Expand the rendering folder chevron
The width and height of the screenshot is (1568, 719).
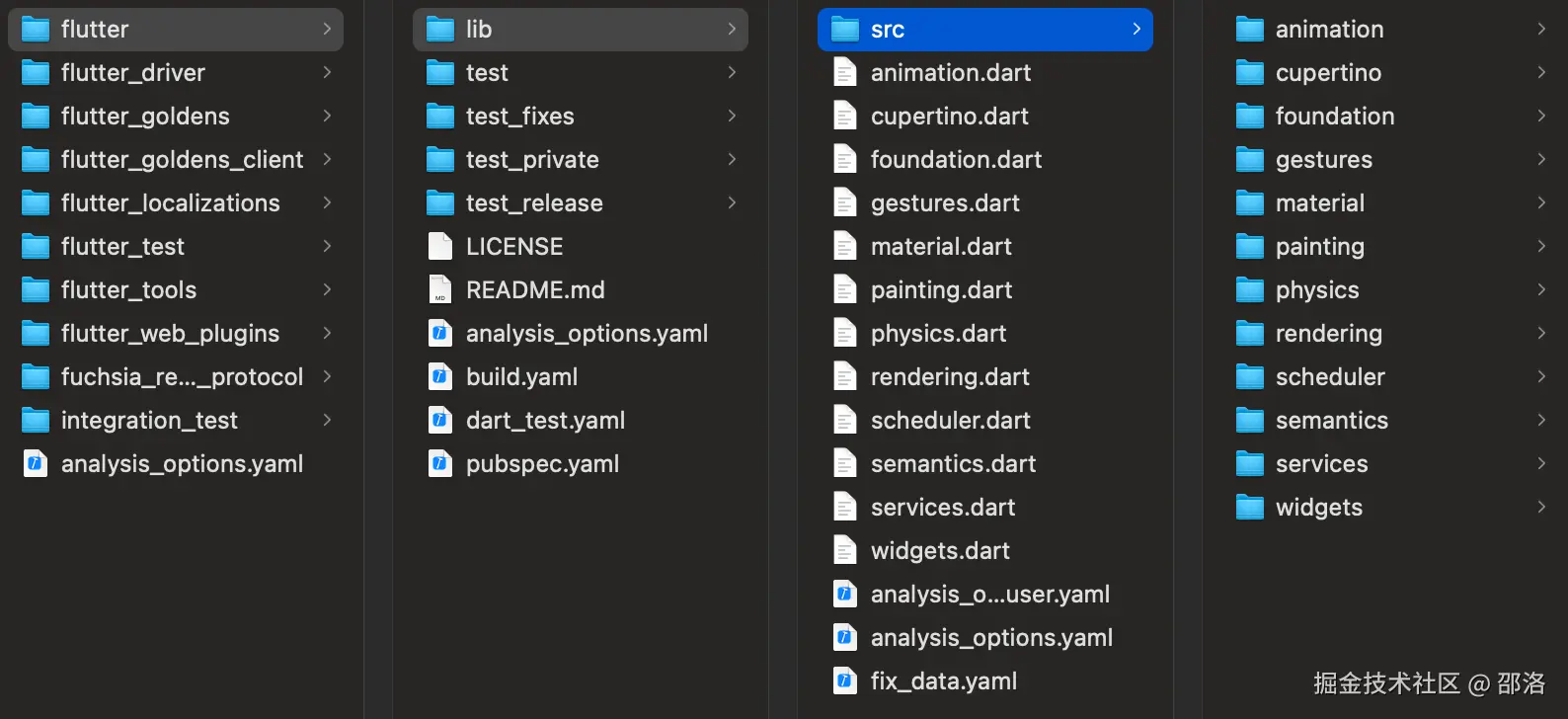(1541, 334)
